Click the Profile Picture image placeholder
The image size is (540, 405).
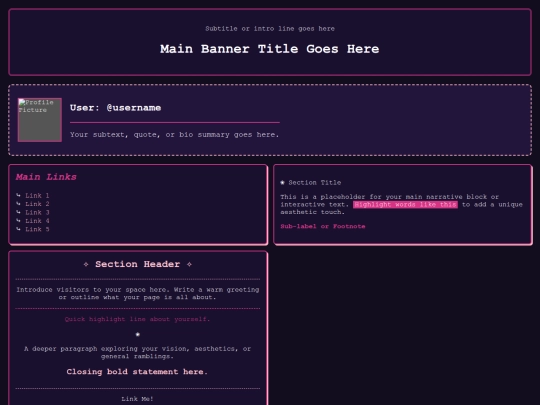click(40, 120)
